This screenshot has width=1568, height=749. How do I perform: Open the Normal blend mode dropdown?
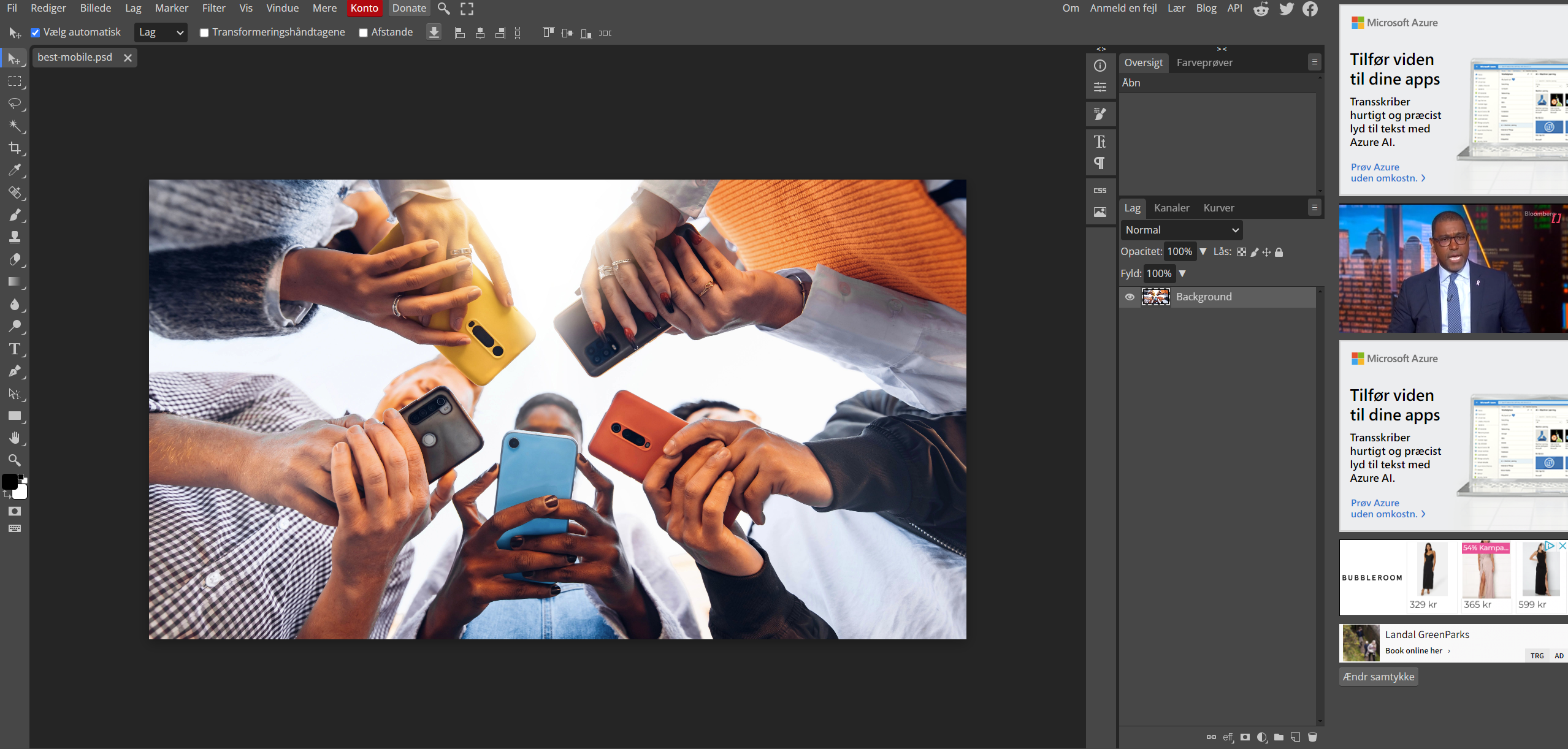coord(1181,230)
